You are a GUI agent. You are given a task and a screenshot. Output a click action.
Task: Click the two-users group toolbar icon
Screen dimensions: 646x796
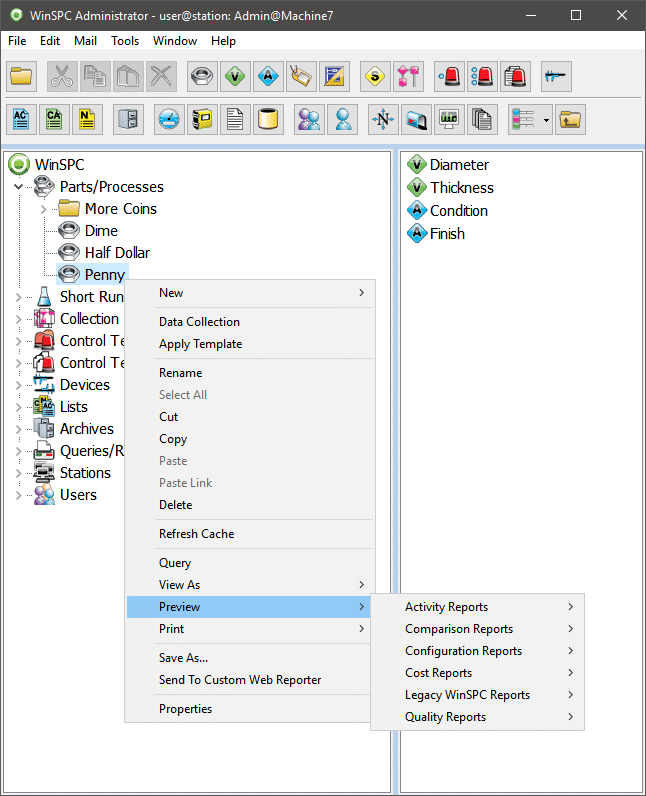point(310,120)
